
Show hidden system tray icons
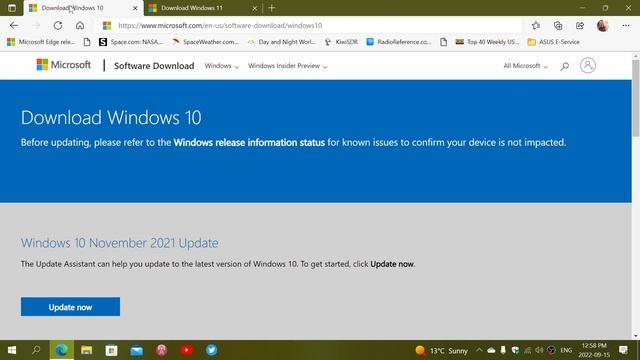click(x=479, y=350)
